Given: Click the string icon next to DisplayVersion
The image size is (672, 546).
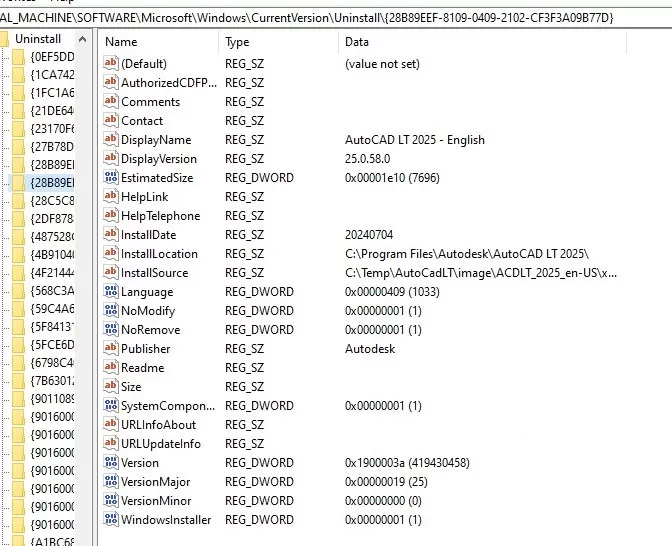Looking at the screenshot, I should pyautogui.click(x=111, y=158).
